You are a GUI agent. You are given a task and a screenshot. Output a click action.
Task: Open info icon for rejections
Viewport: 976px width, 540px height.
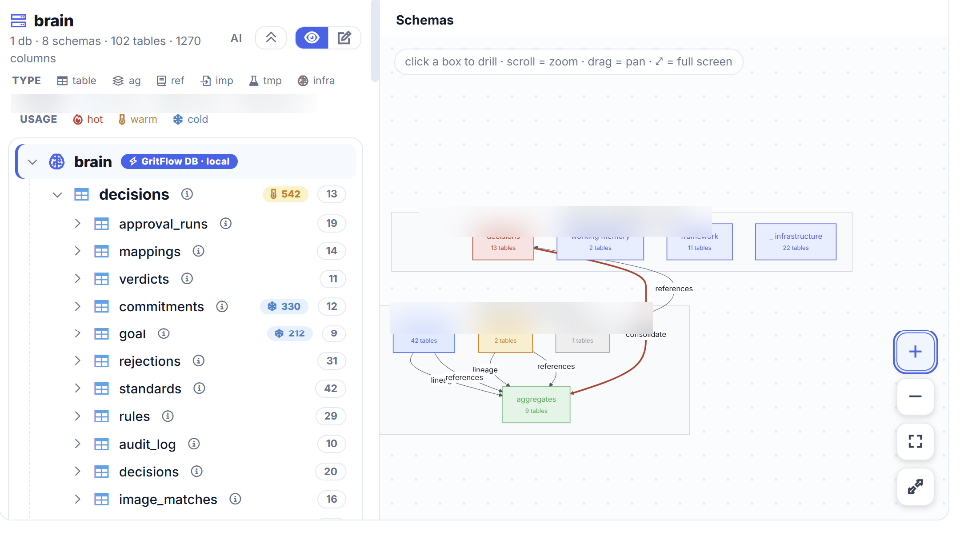199,361
